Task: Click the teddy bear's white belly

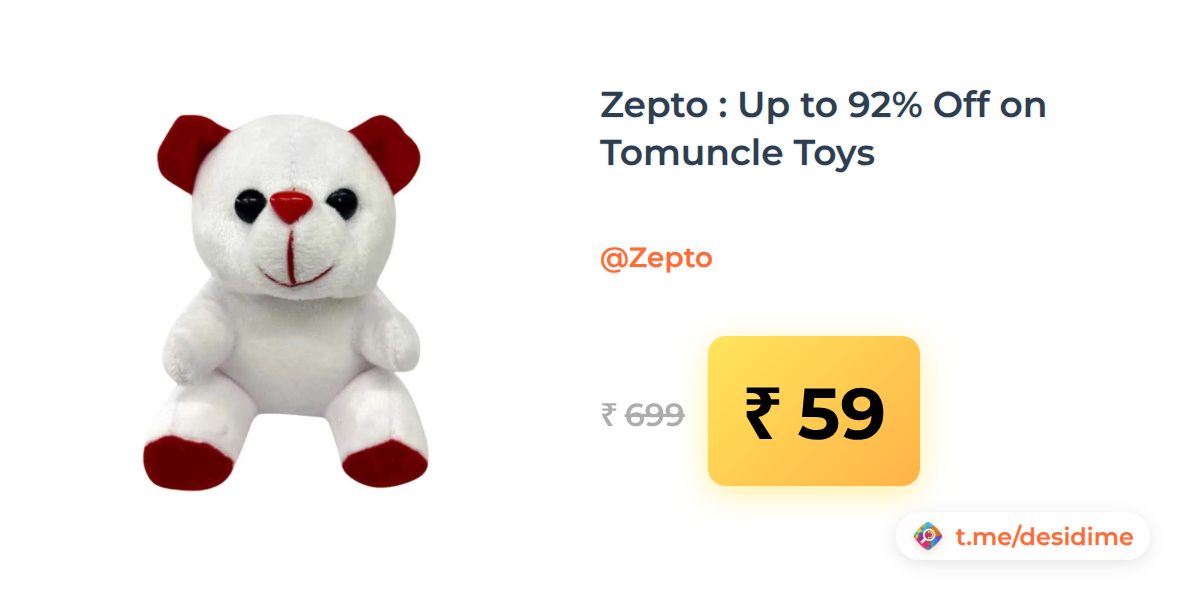Action: pos(289,350)
